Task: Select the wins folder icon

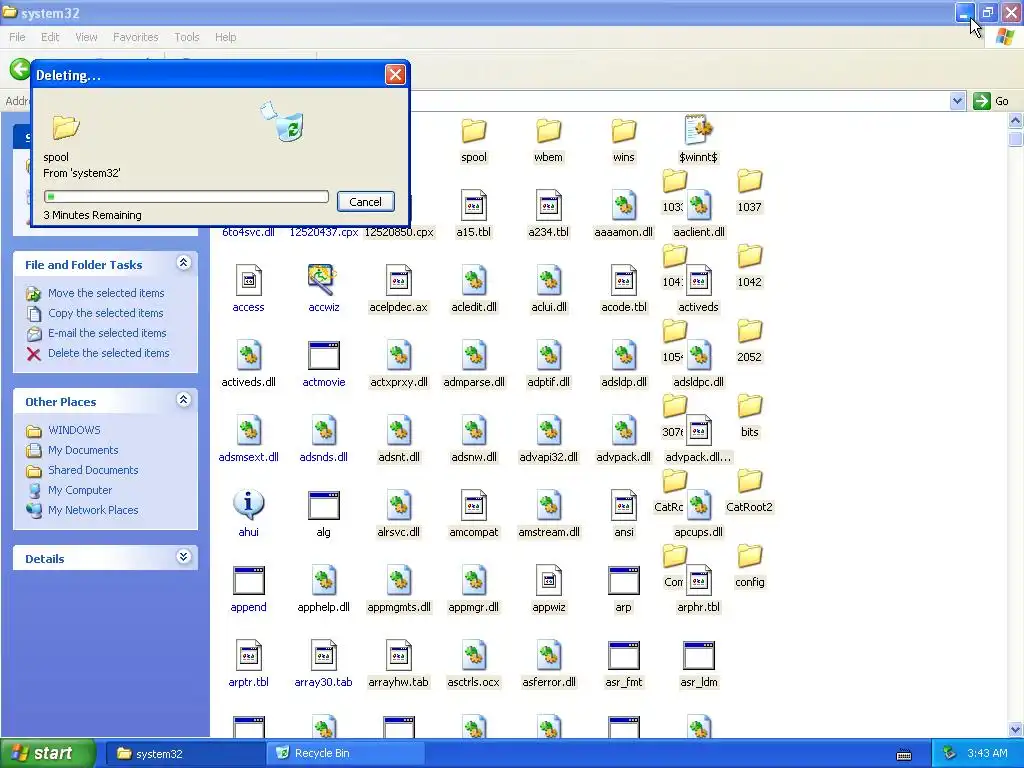Action: tap(624, 131)
